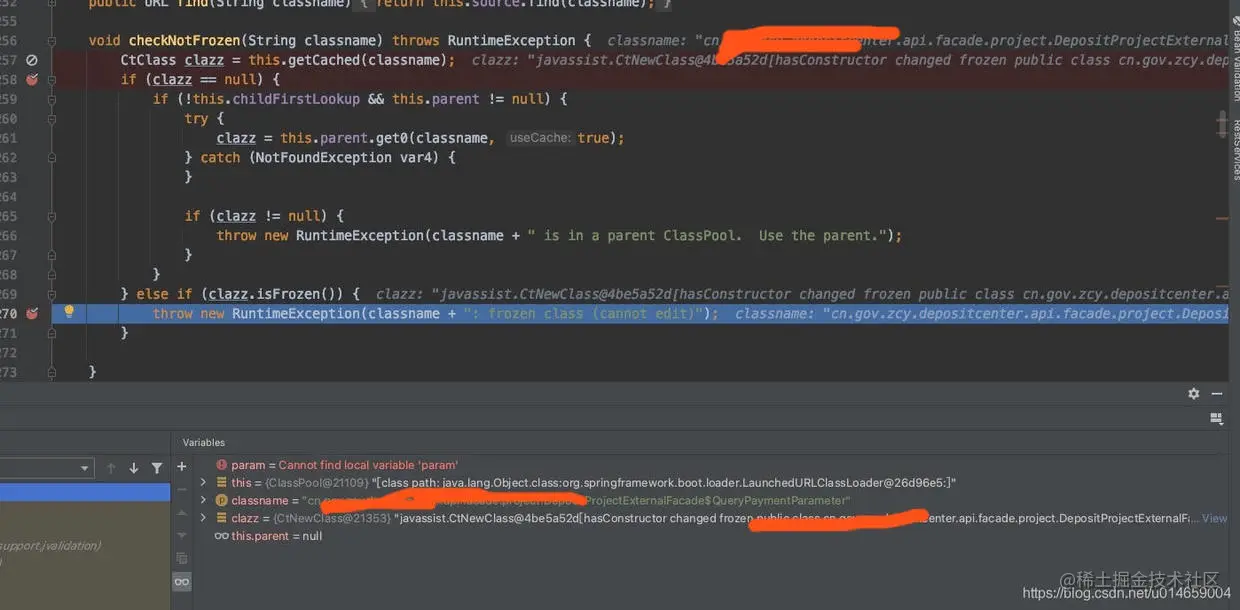1240x610 pixels.
Task: Click the yellow intention light bulb
Action: (x=69, y=312)
